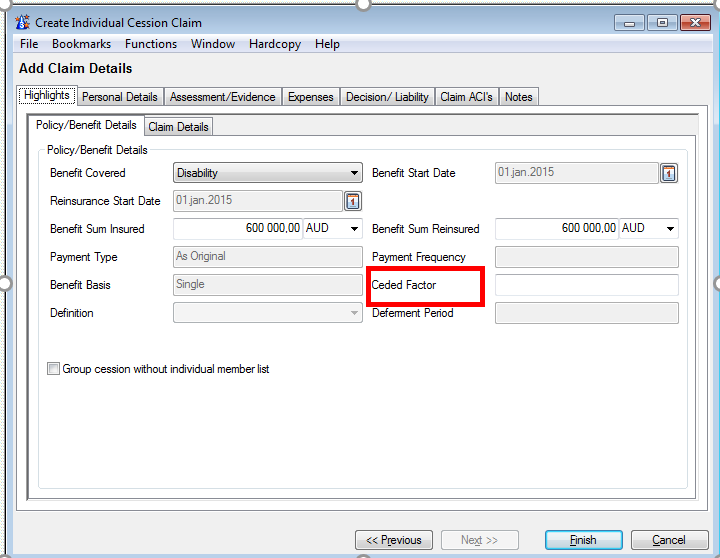The width and height of the screenshot is (720, 558).
Task: Click the Finish button
Action: (x=583, y=540)
